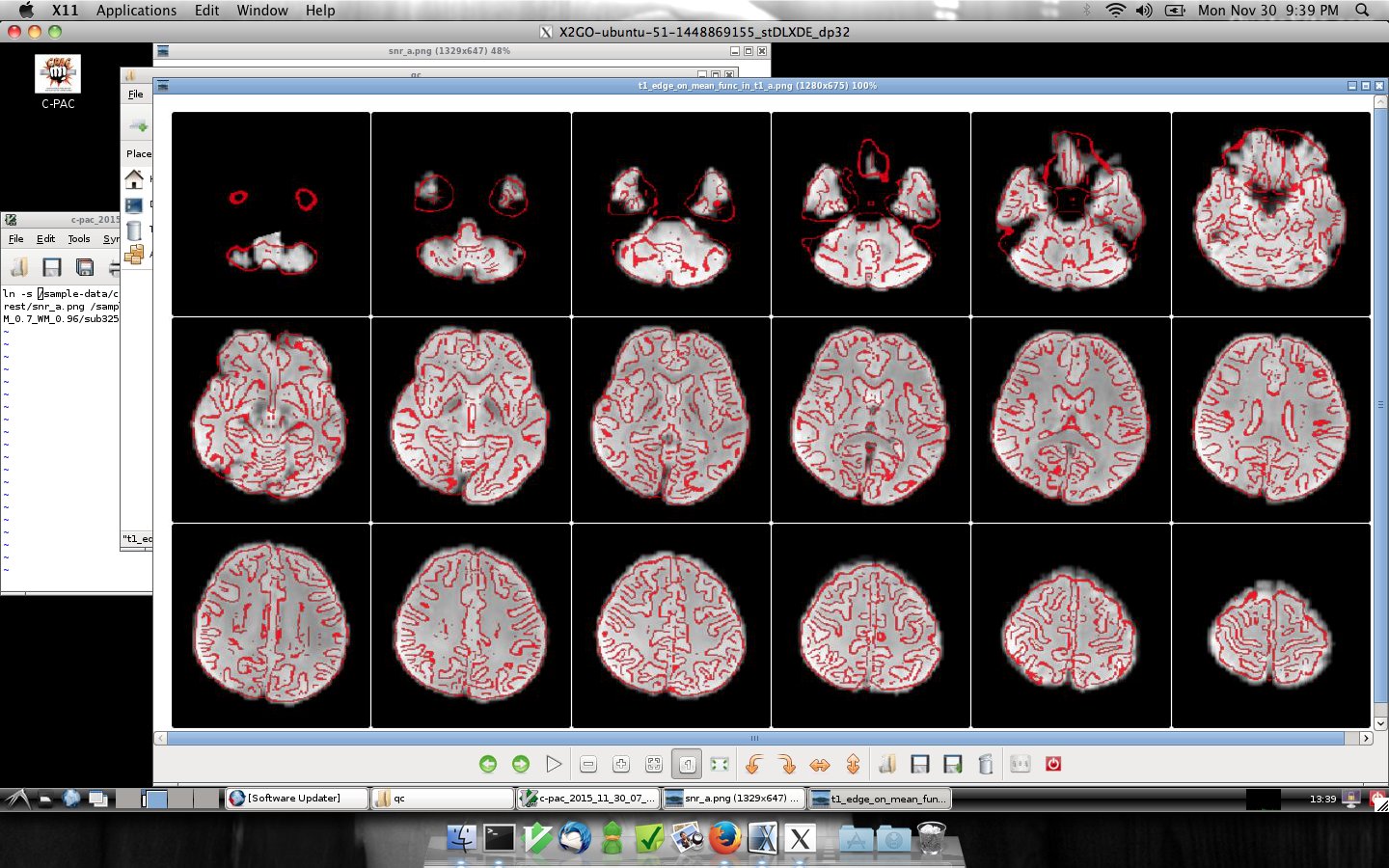Viewport: 1389px width, 868px height.
Task: Go to next image with green forward arrow
Action: click(x=521, y=764)
